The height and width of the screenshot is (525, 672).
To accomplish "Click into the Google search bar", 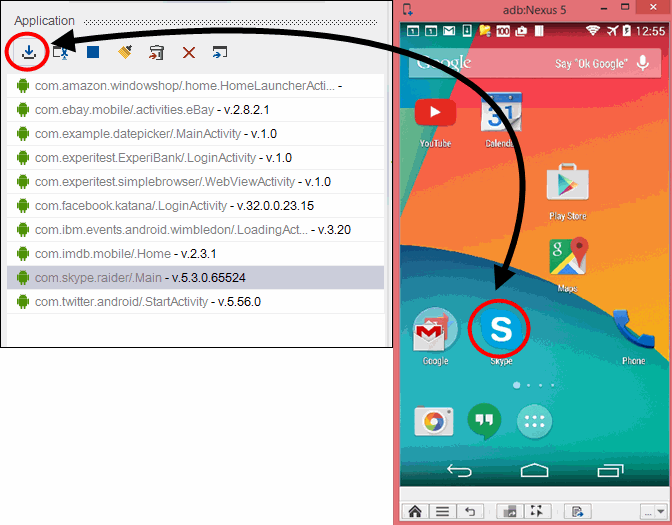I will 534,63.
